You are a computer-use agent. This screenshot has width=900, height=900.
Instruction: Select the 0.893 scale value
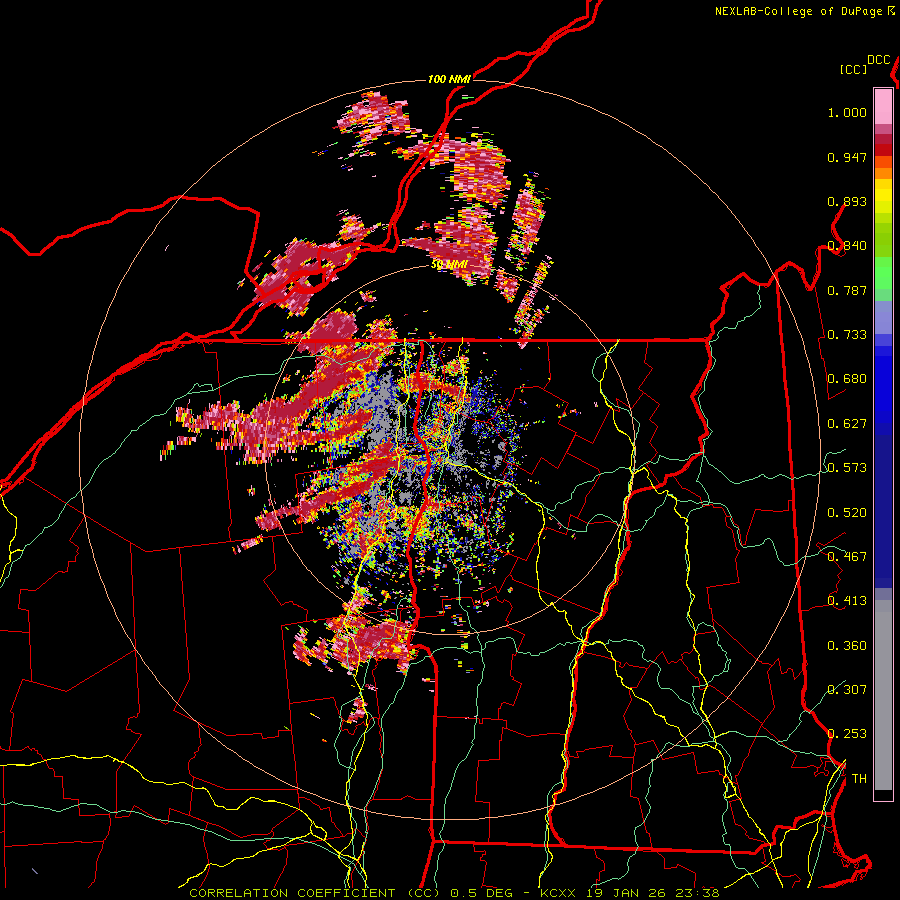coord(847,201)
